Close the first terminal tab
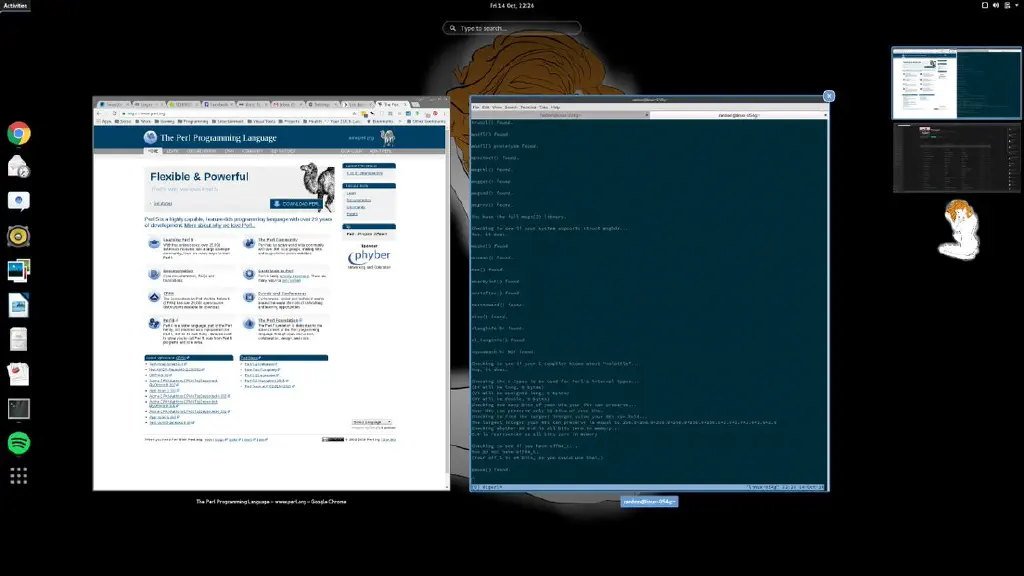The width and height of the screenshot is (1024, 576). pos(647,115)
